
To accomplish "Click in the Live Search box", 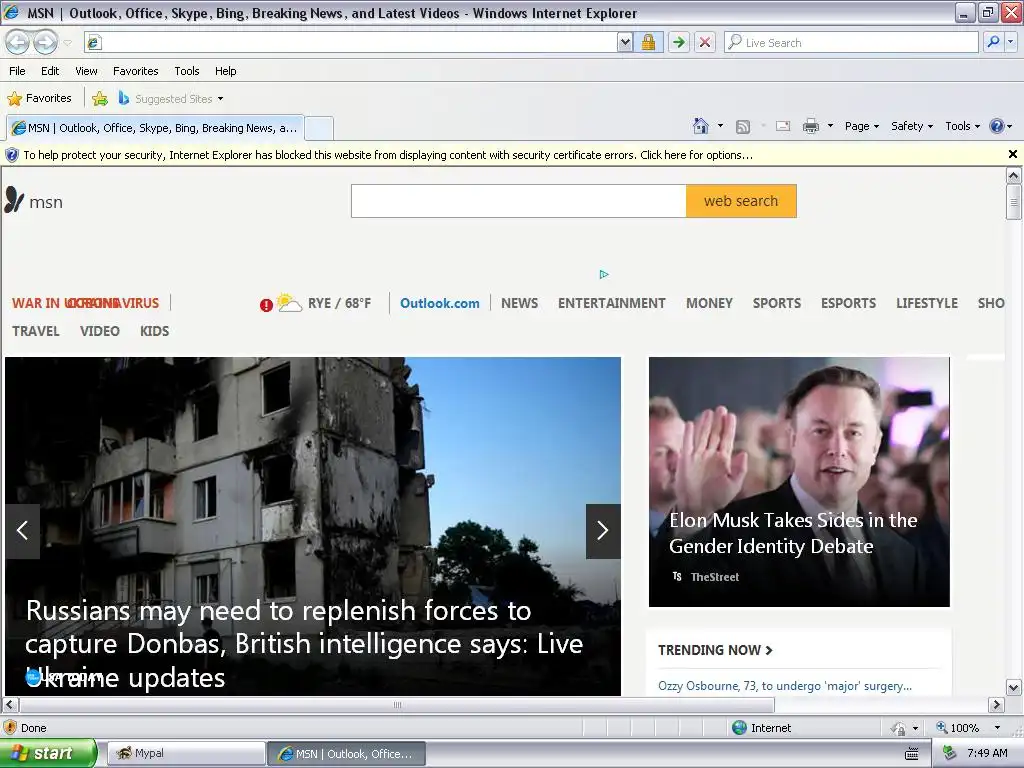I will click(851, 42).
